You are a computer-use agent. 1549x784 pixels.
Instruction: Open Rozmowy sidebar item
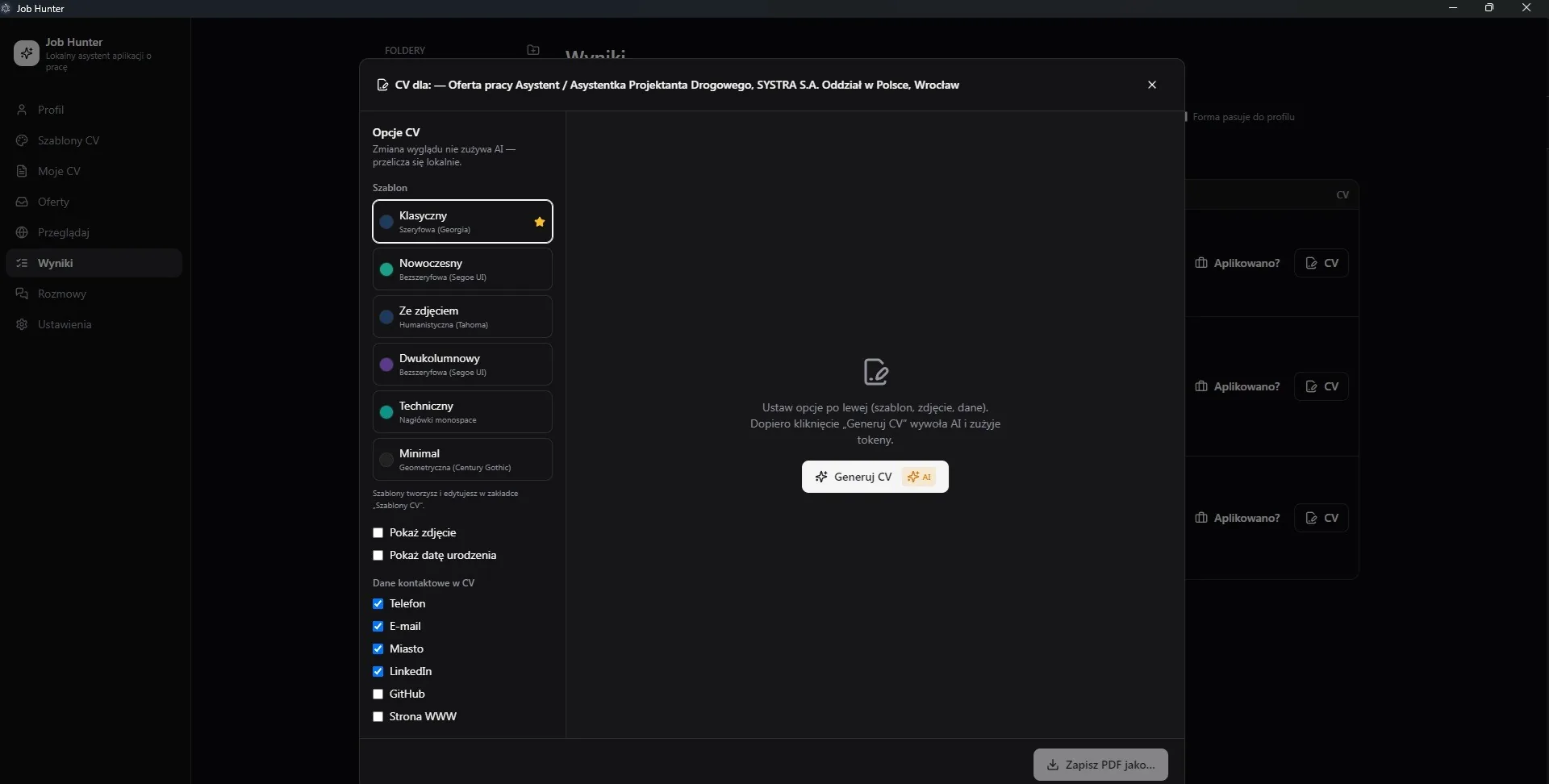tap(94, 294)
